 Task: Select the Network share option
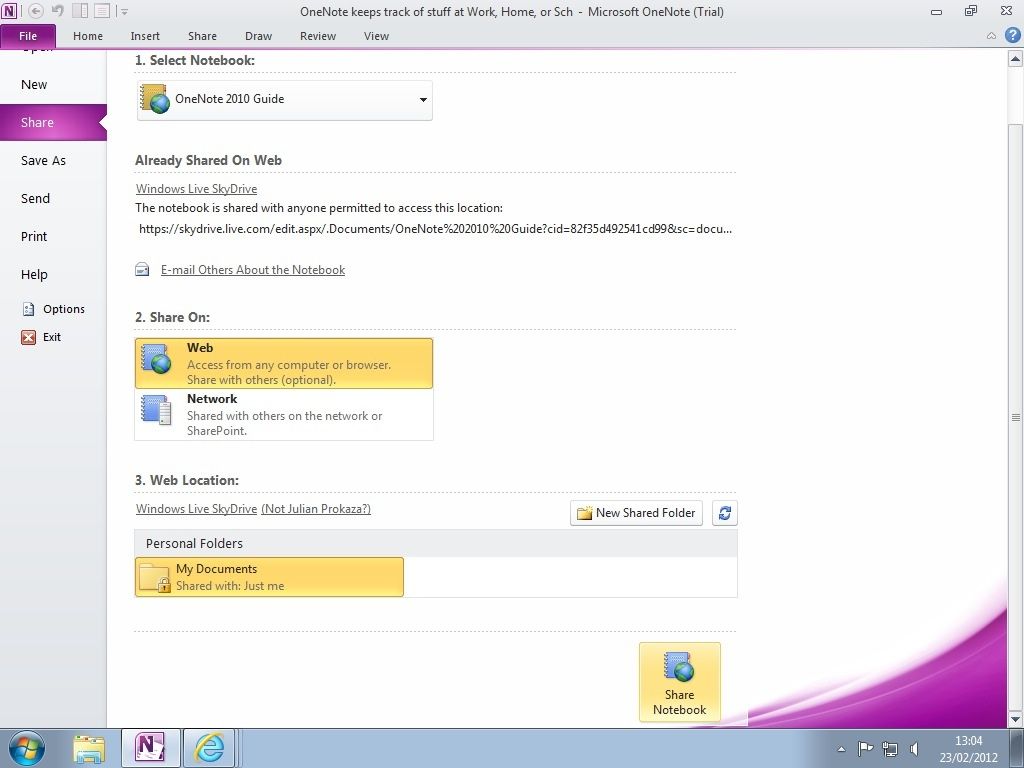tap(284, 415)
